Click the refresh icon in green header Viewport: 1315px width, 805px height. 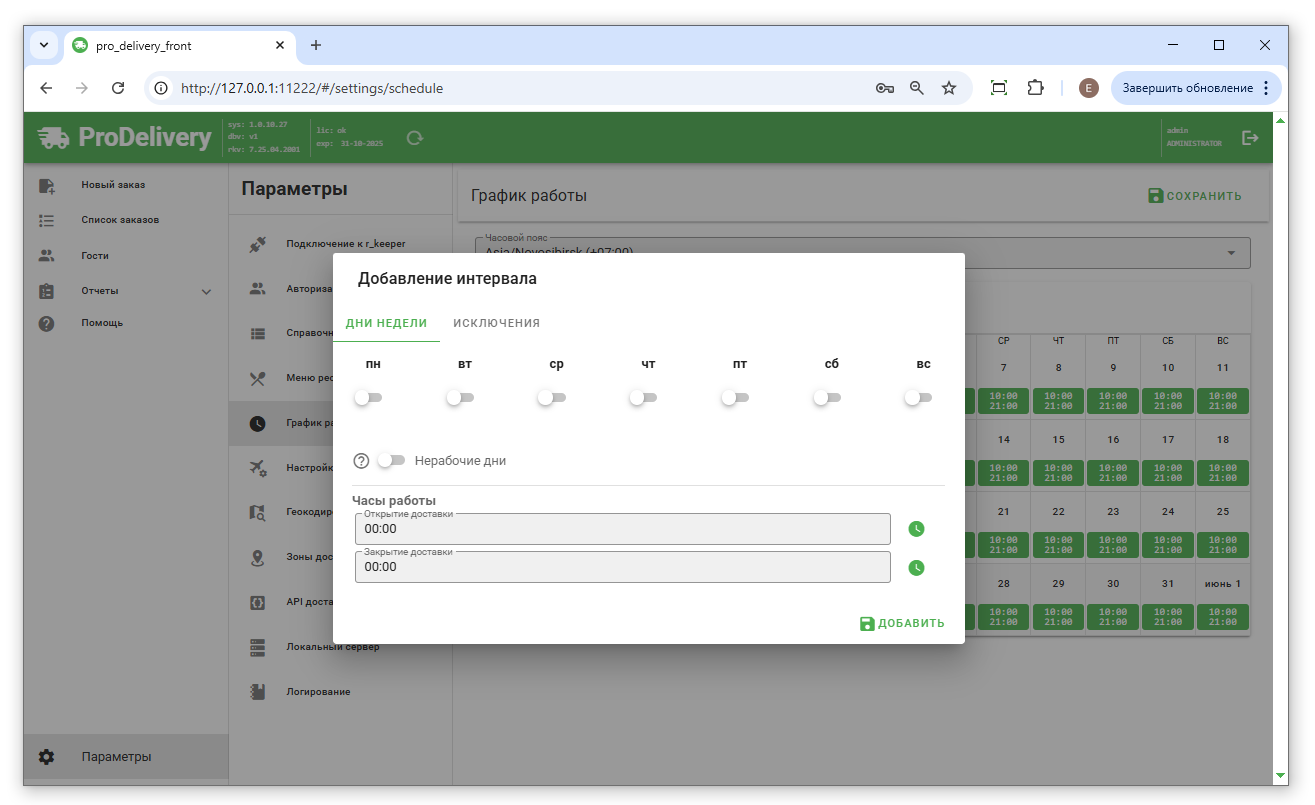(415, 138)
